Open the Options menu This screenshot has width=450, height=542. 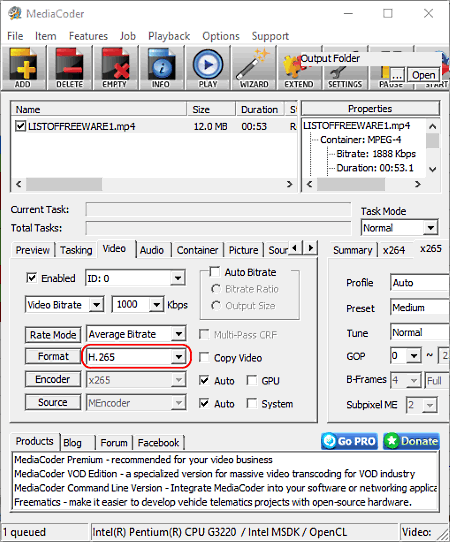[x=221, y=36]
